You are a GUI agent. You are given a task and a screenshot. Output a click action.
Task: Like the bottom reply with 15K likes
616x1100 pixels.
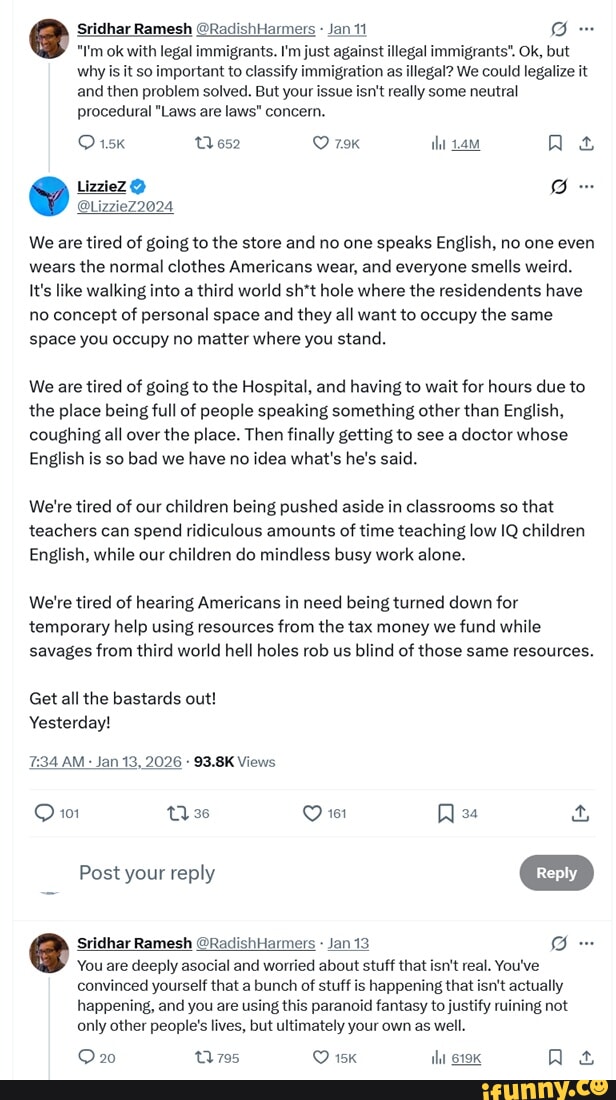321,1057
